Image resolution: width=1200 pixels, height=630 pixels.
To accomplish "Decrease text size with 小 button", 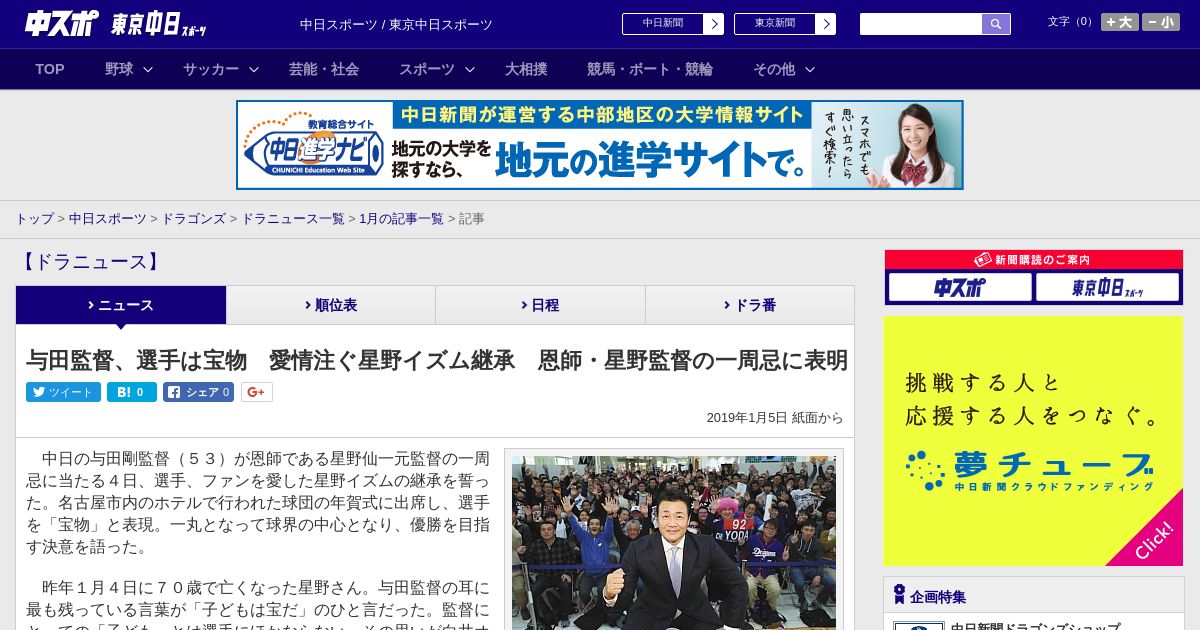I will coord(1161,22).
